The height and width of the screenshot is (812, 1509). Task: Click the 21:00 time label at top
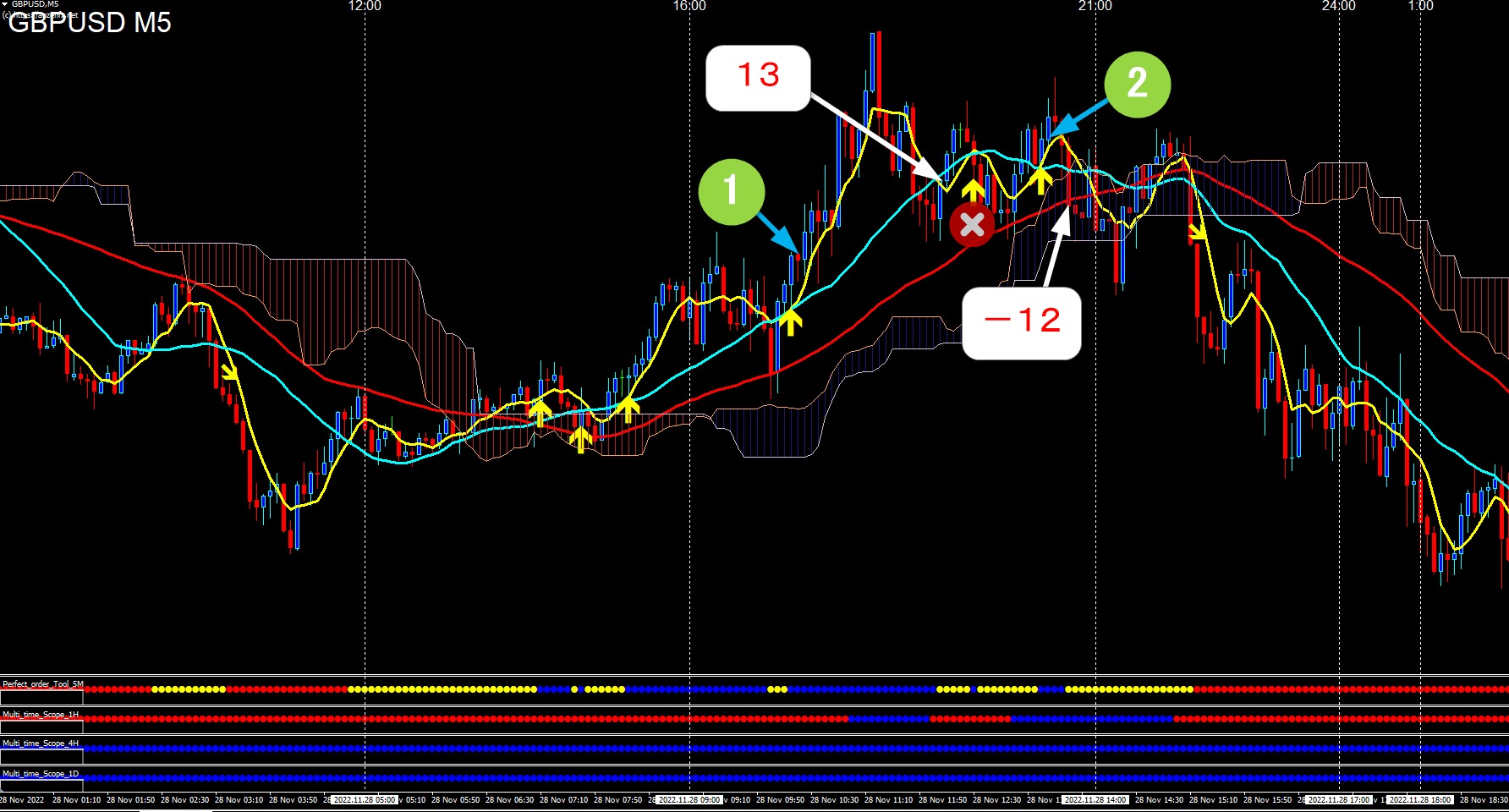tap(1095, 6)
